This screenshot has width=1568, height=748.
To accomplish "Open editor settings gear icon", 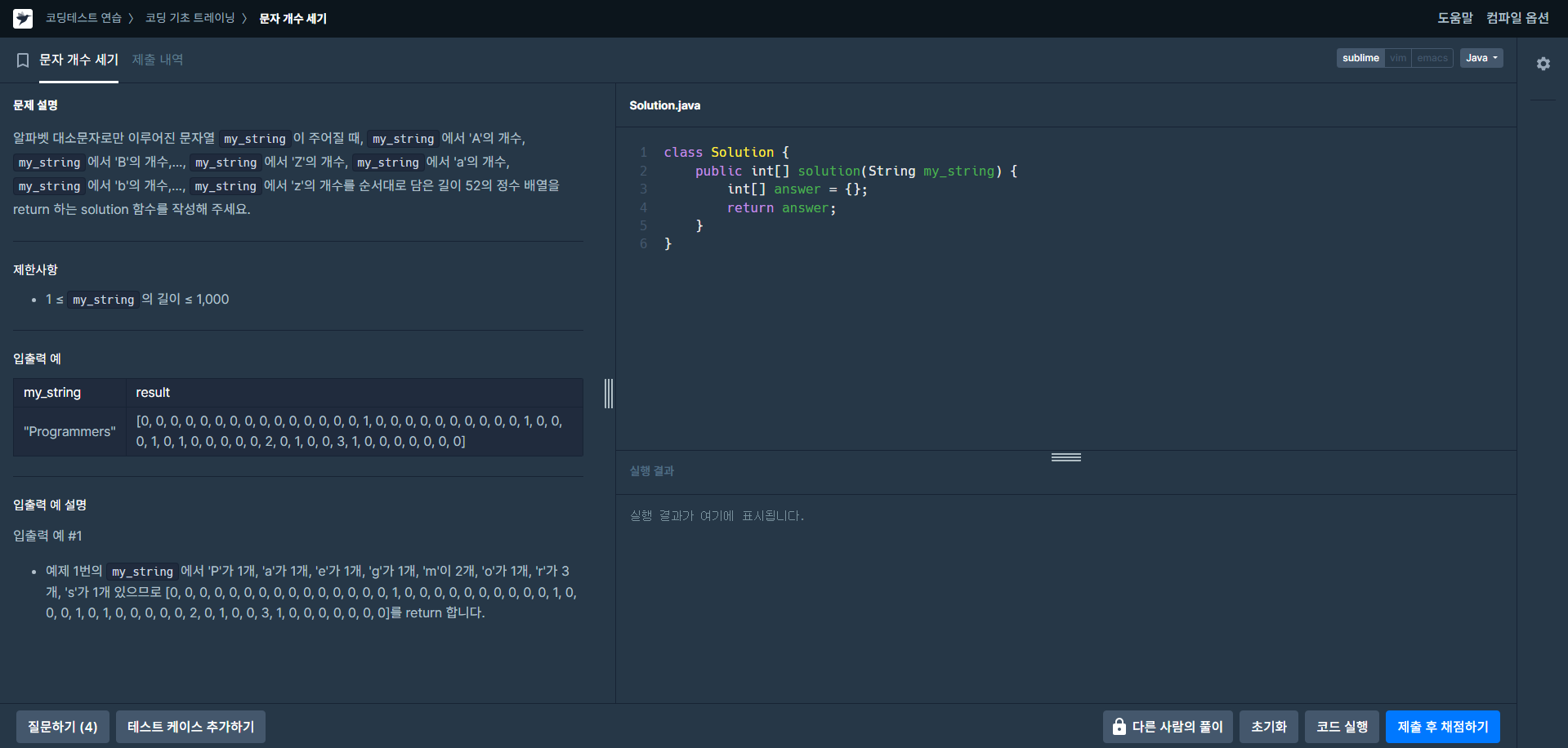I will click(1543, 64).
